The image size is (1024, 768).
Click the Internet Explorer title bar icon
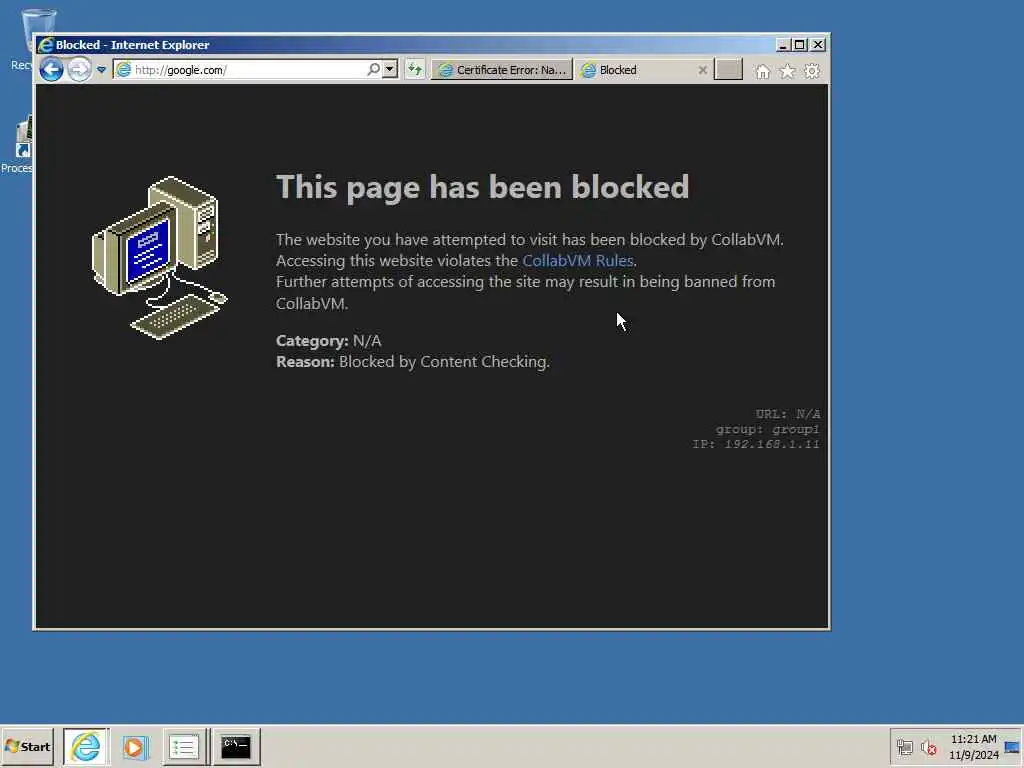pyautogui.click(x=46, y=45)
